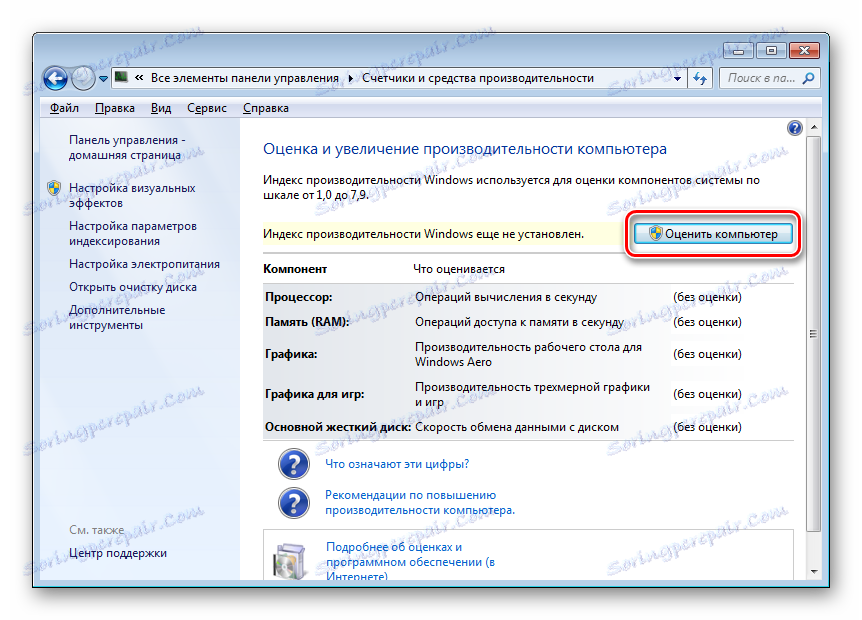The width and height of the screenshot is (862, 620).
Task: Go back with the navigation arrow
Action: click(55, 79)
